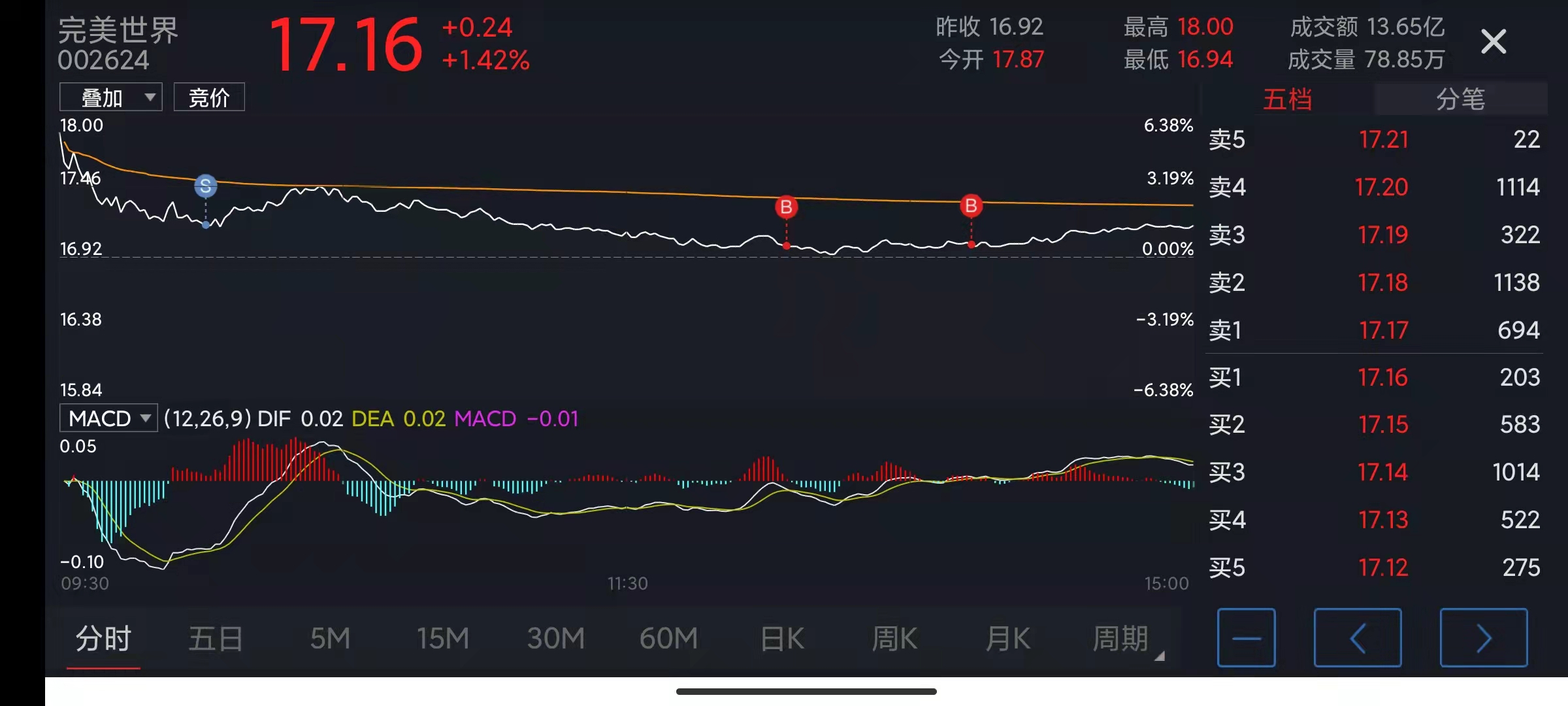Open the MACD indicator dropdown
Image resolution: width=1568 pixels, height=706 pixels.
[x=108, y=418]
